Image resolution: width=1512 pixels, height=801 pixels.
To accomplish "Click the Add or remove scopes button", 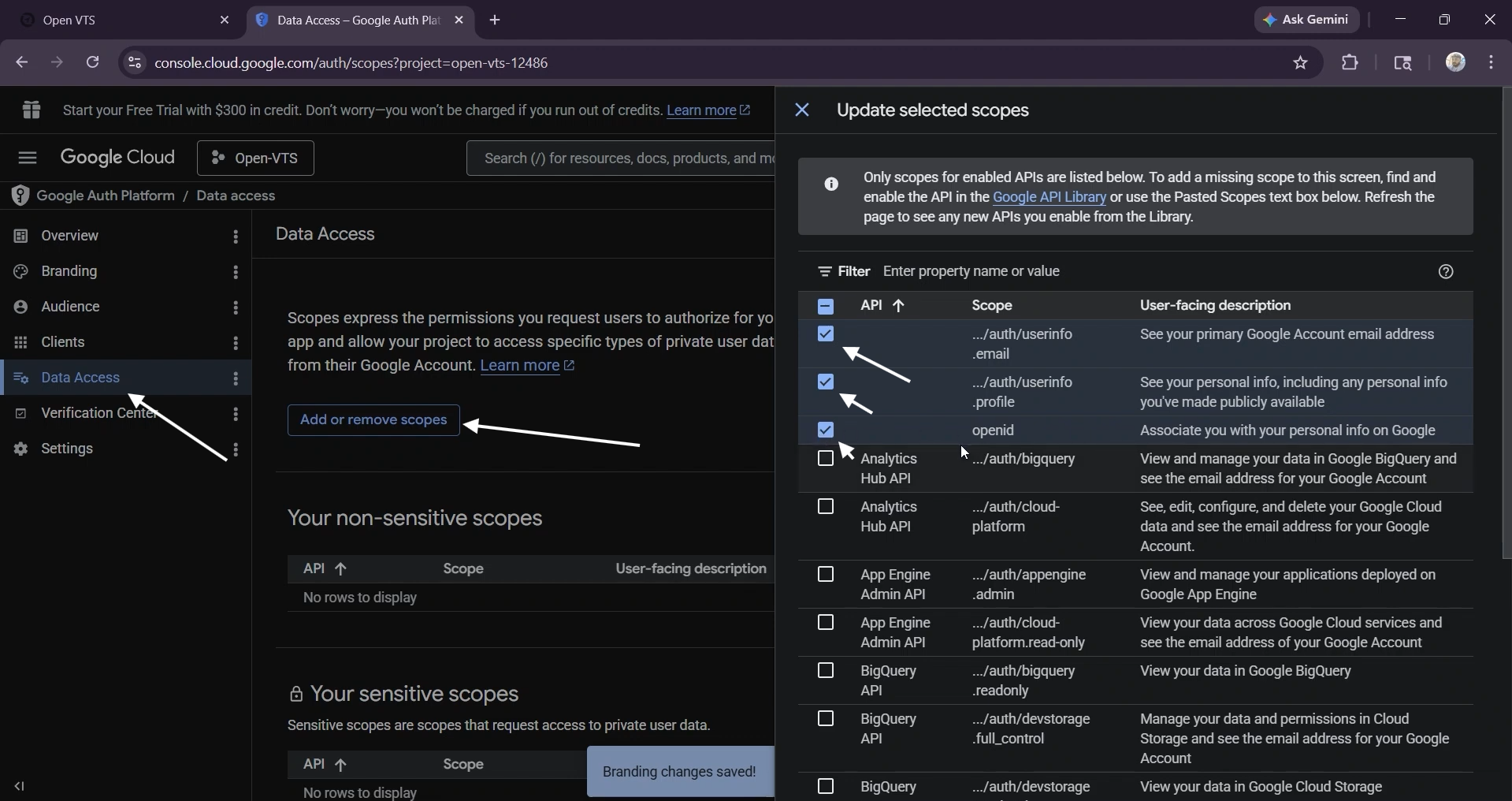I will (x=373, y=420).
